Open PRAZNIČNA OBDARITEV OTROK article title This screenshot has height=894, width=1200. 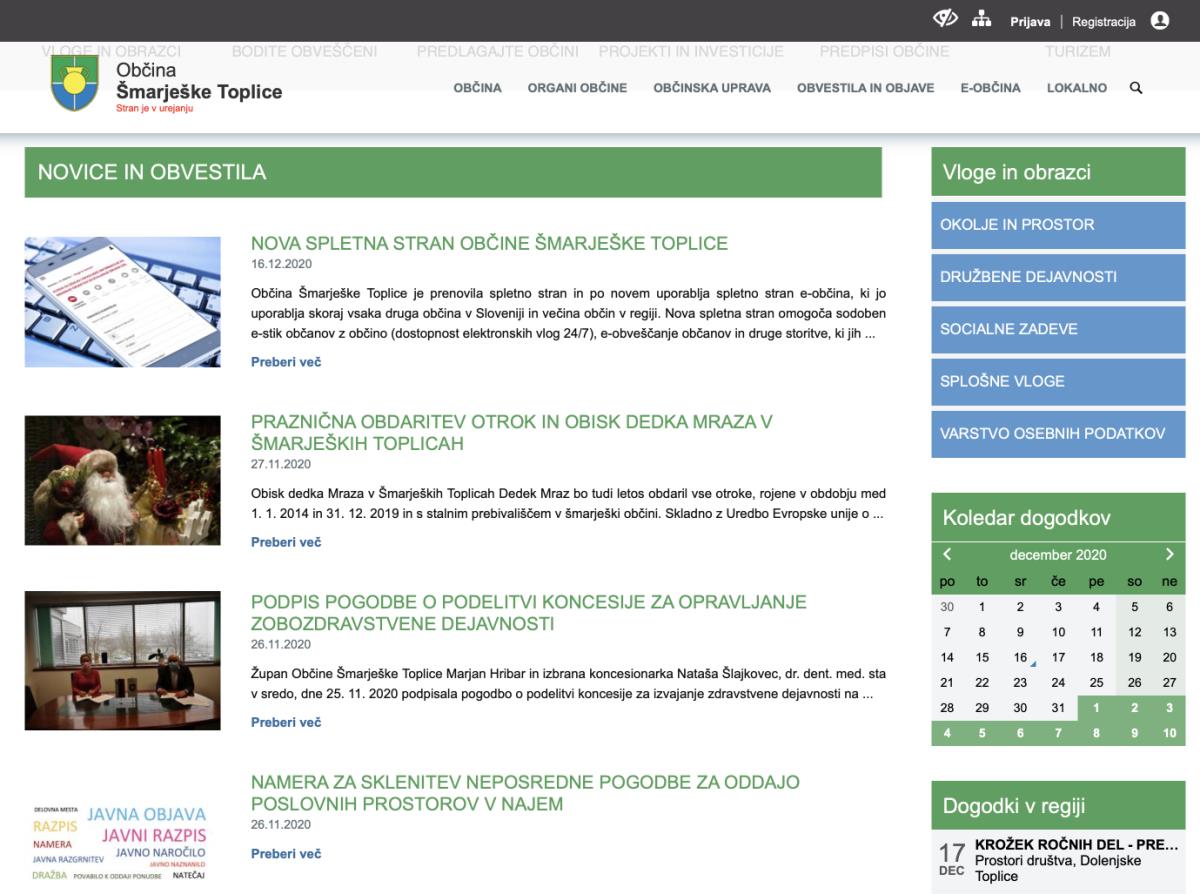[512, 432]
